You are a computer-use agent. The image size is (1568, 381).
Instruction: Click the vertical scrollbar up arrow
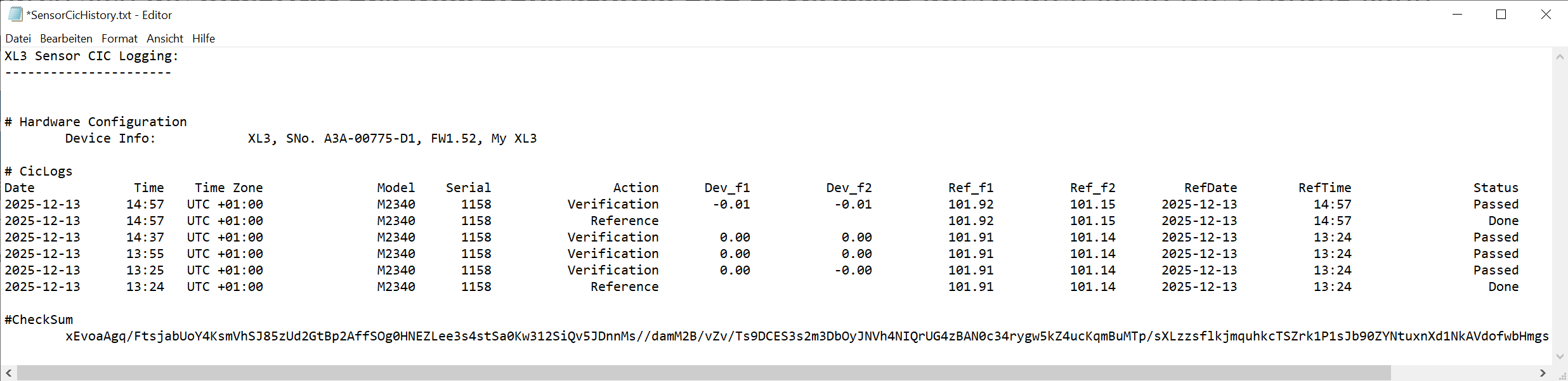[1560, 56]
